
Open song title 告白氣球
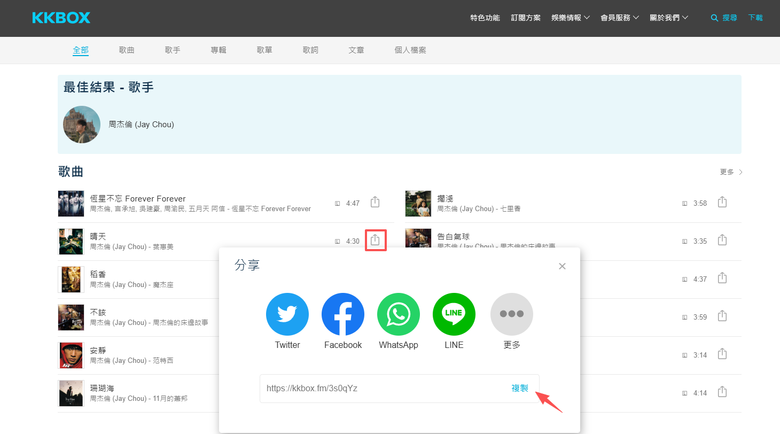pyautogui.click(x=453, y=236)
